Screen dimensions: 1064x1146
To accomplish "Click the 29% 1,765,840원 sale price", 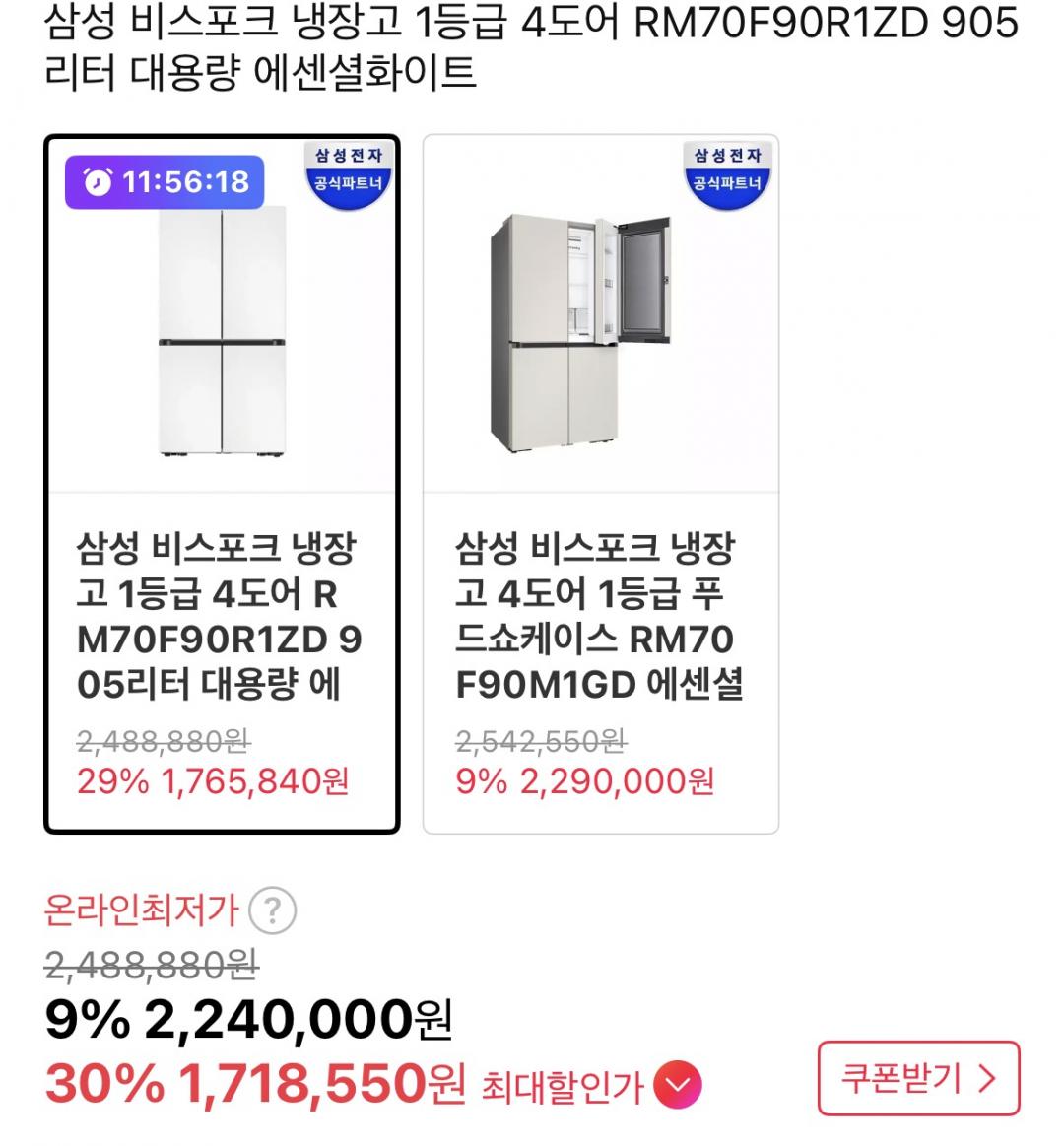I will pos(213,781).
